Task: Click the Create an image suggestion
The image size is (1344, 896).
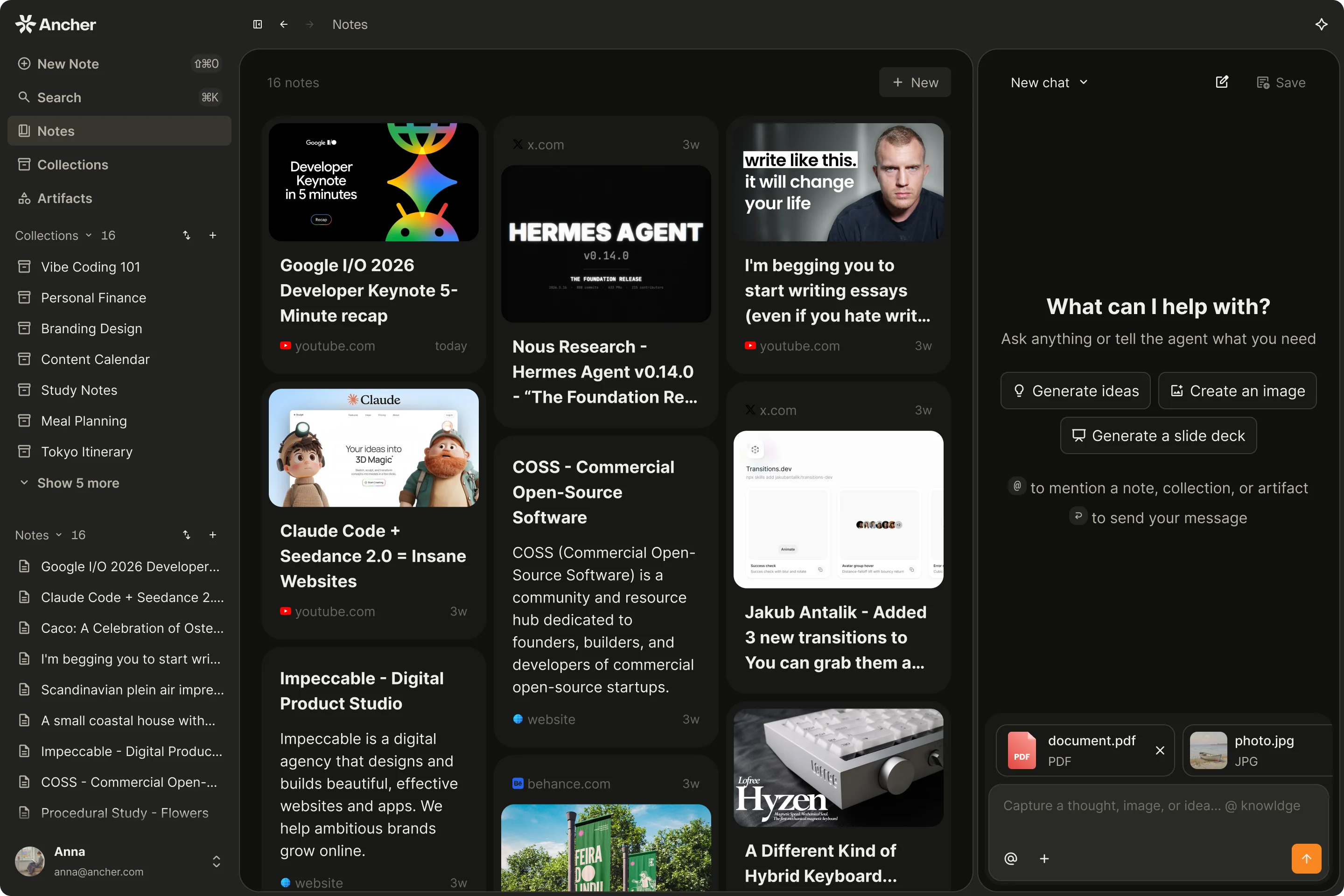Action: (x=1238, y=391)
